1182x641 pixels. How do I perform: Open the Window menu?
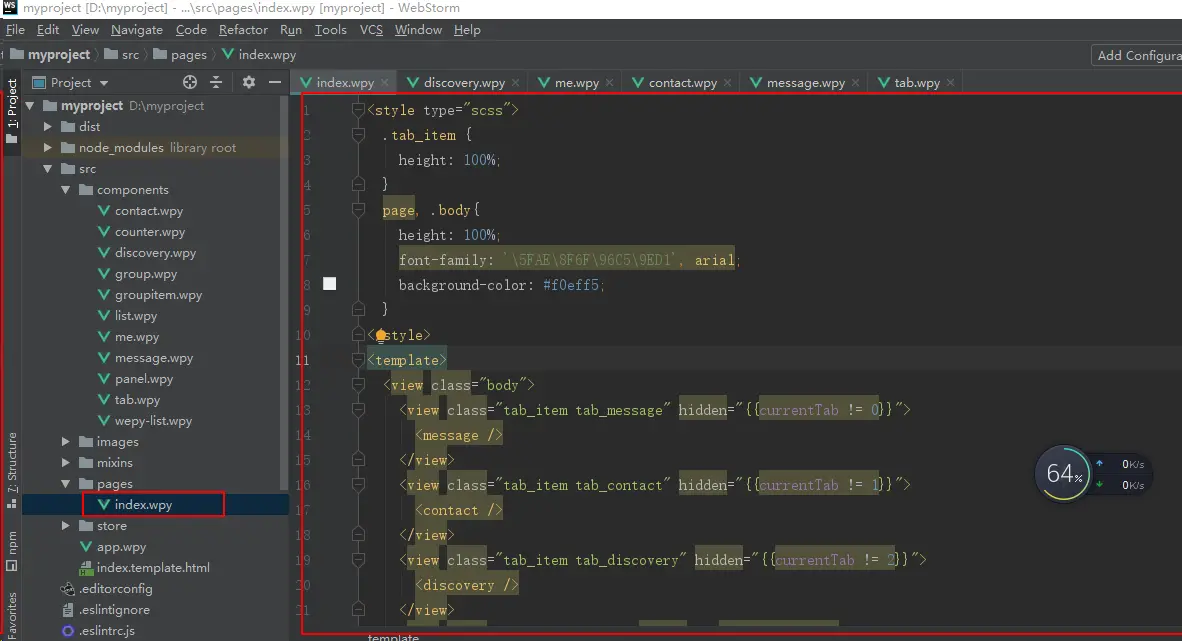pyautogui.click(x=418, y=29)
